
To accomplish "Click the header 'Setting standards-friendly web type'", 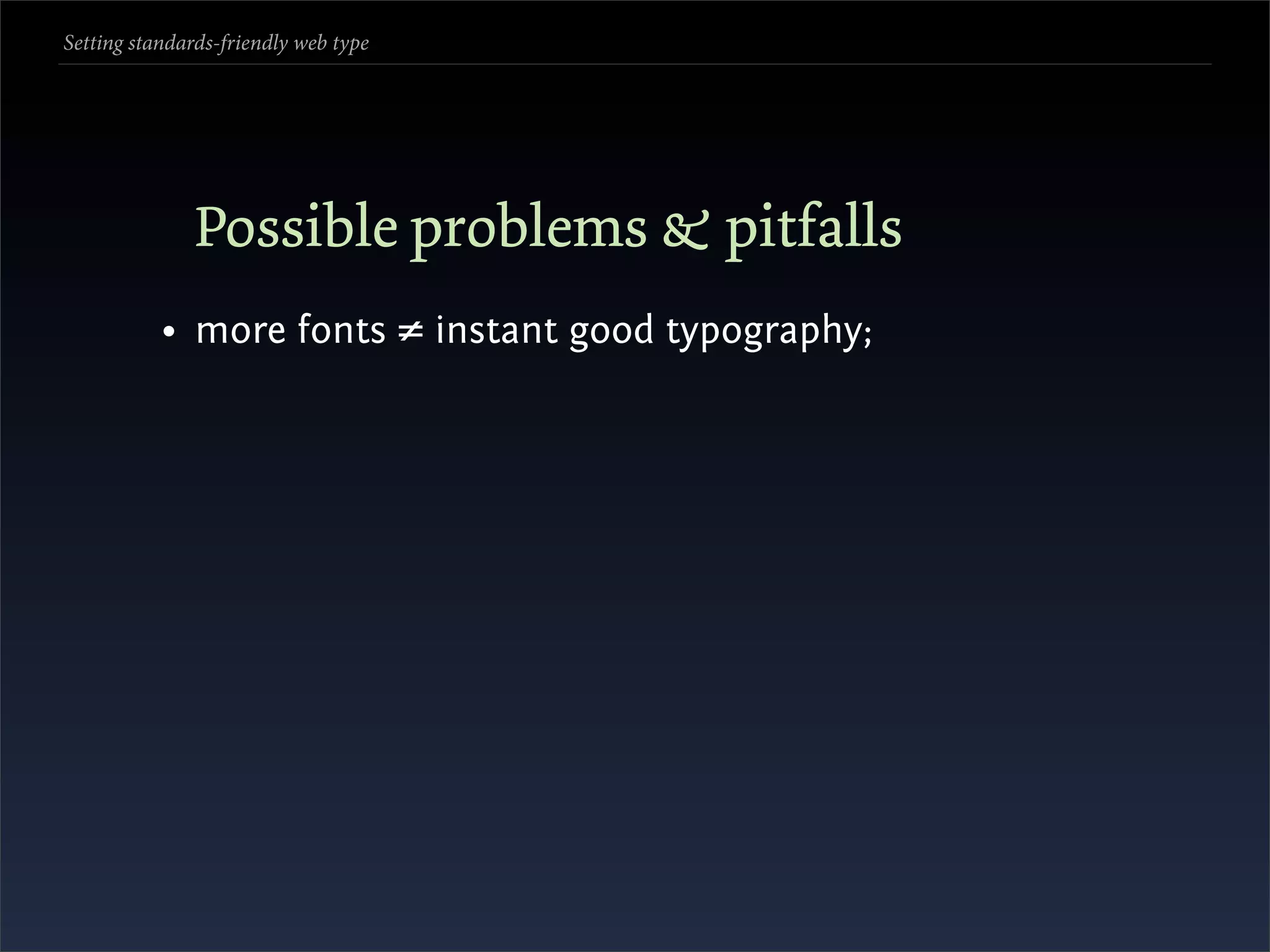I will (x=216, y=43).
